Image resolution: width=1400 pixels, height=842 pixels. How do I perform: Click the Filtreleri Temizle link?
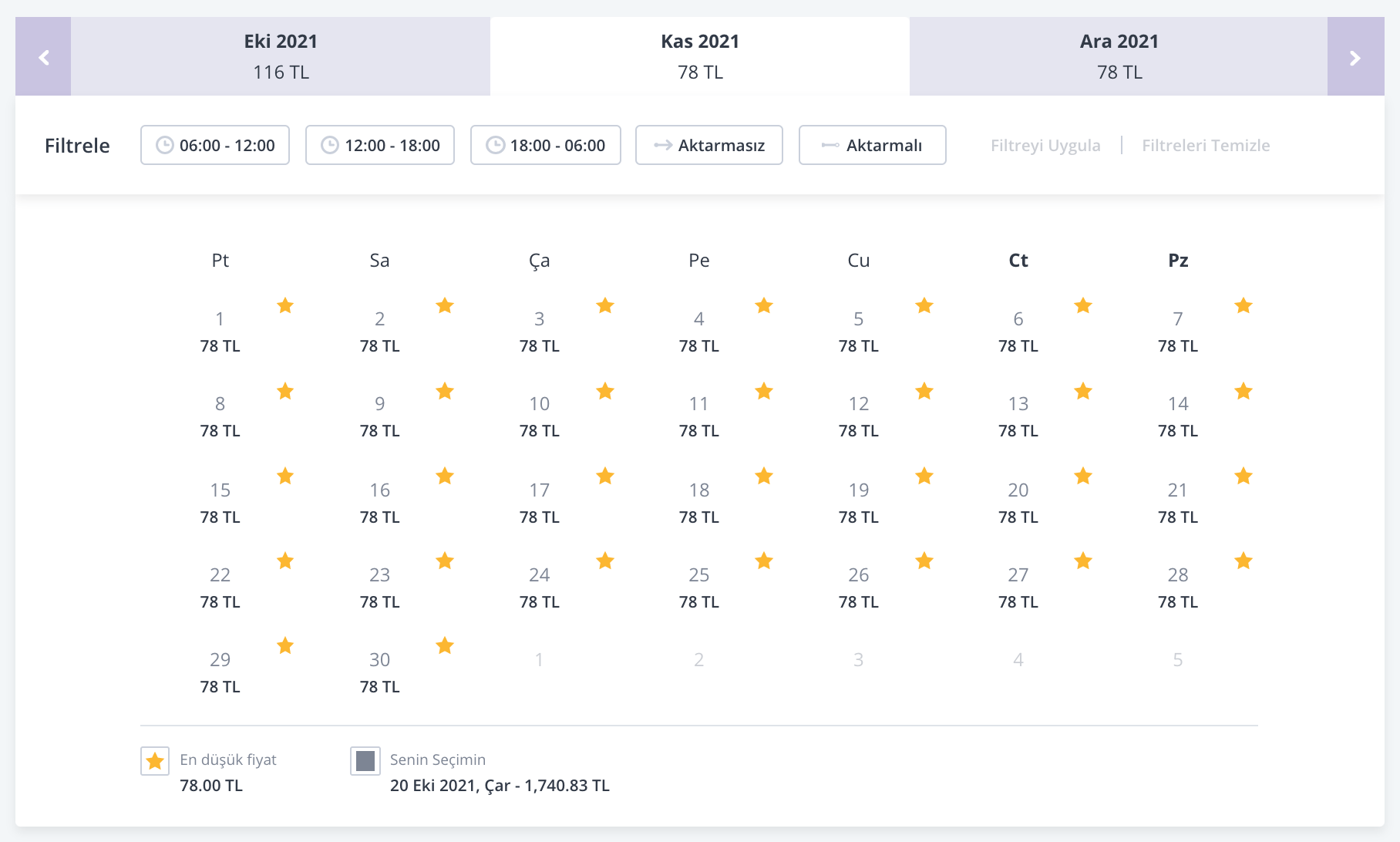1206,145
